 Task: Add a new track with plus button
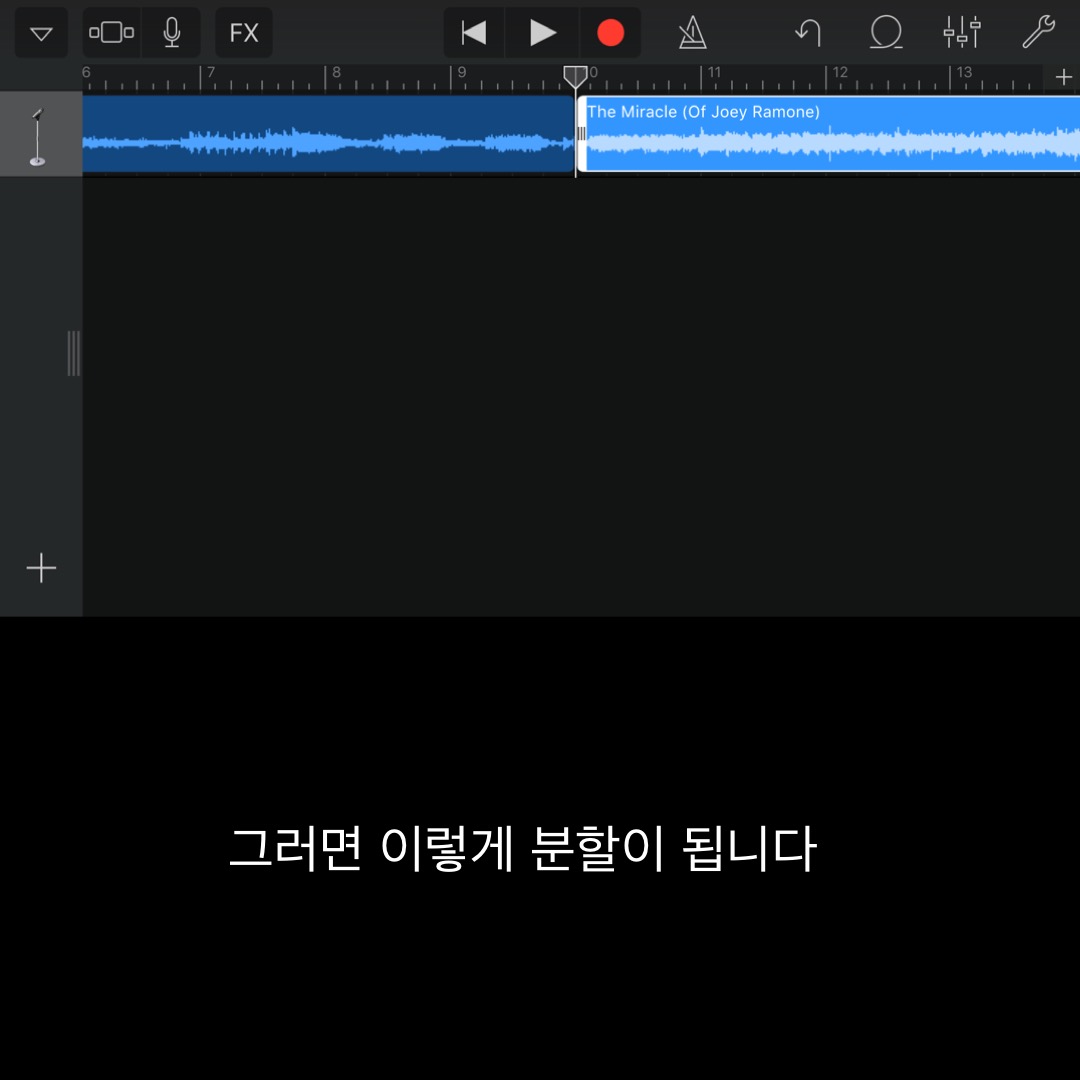41,568
